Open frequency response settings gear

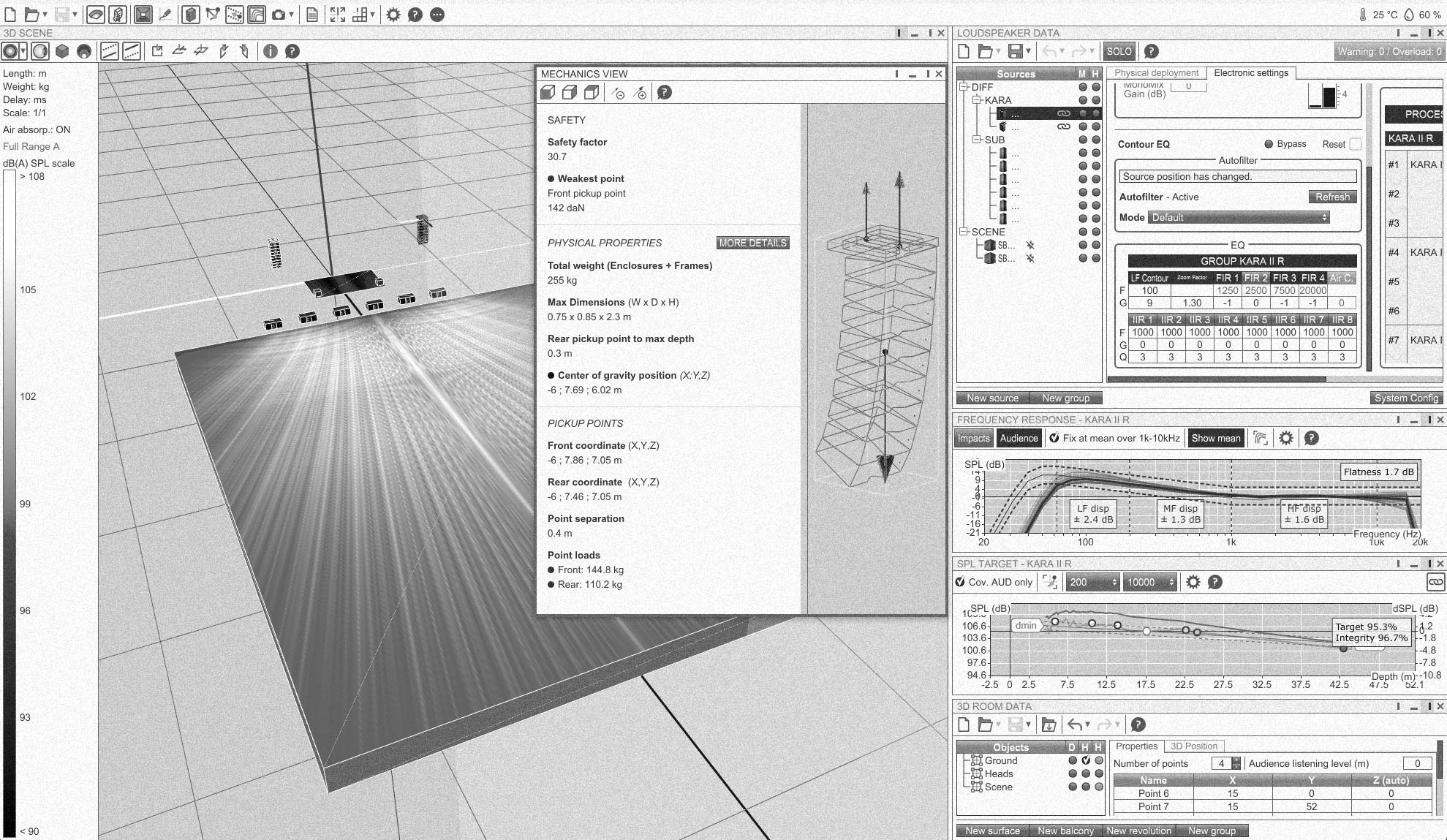[x=1285, y=438]
